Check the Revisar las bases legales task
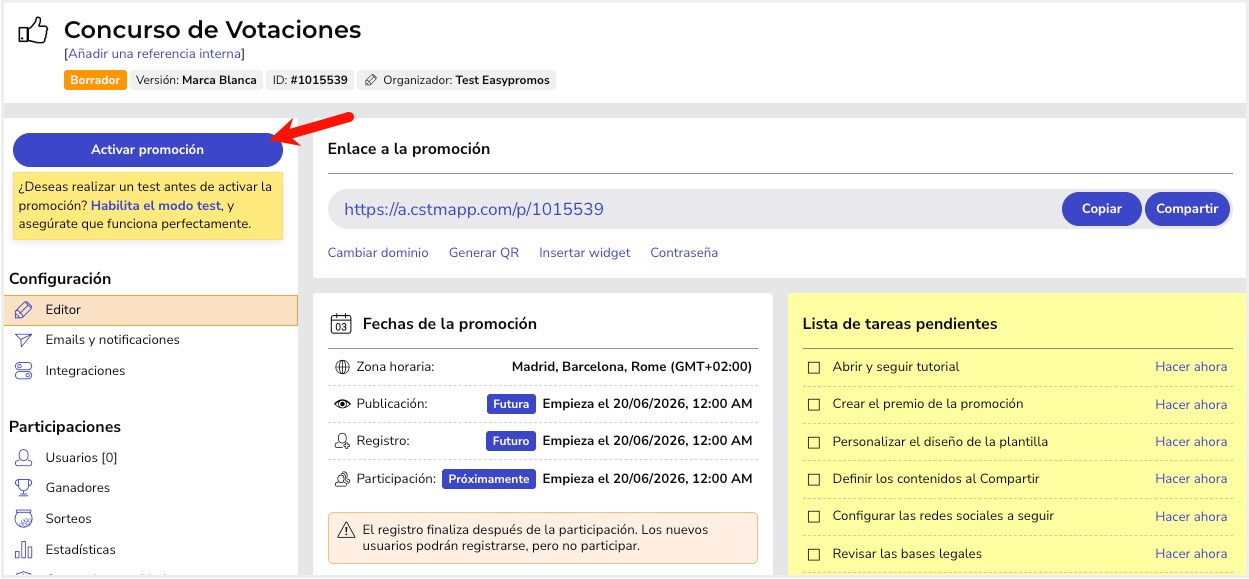The width and height of the screenshot is (1249, 579). [x=814, y=554]
